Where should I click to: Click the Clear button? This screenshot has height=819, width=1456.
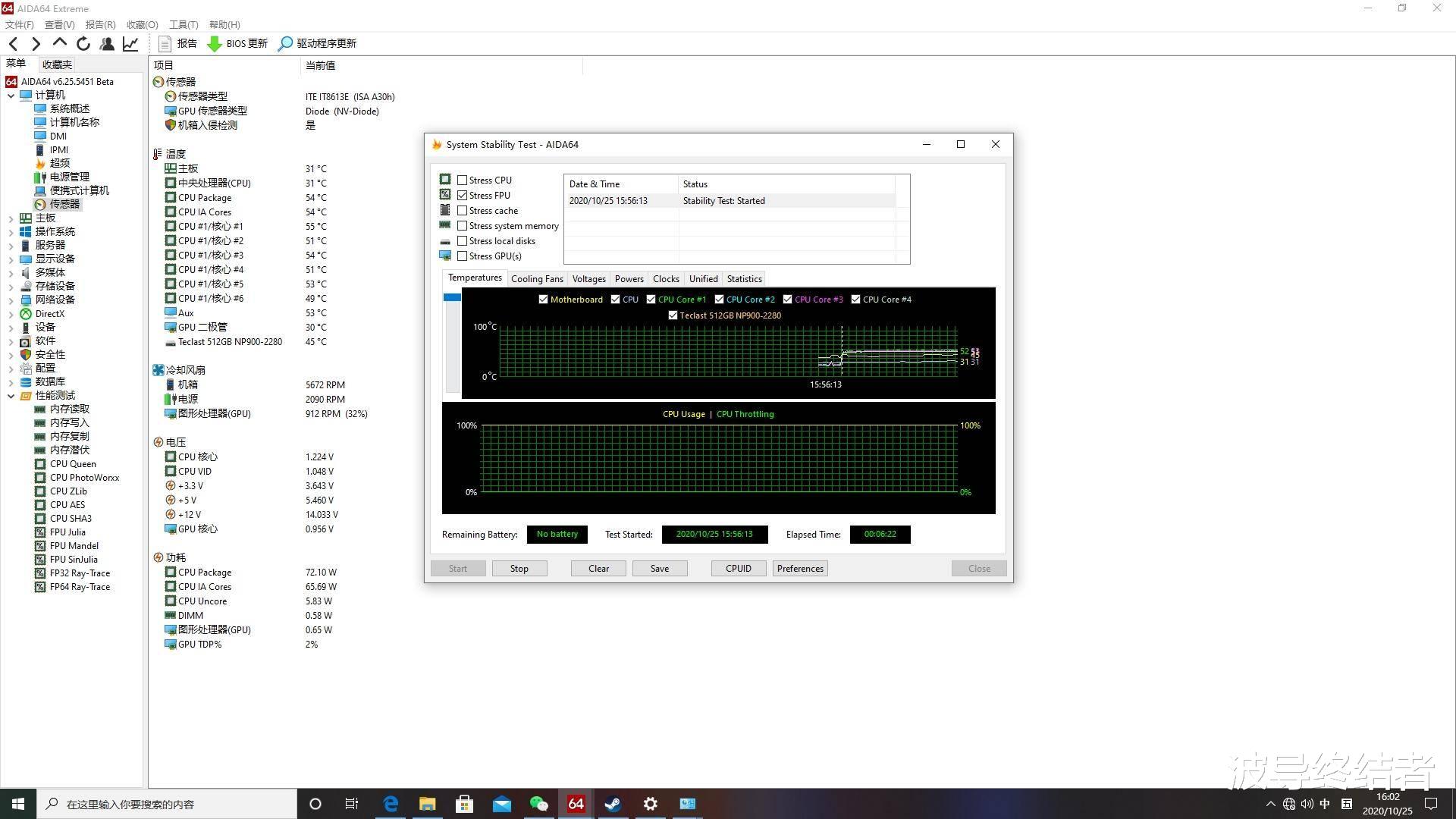(x=598, y=569)
